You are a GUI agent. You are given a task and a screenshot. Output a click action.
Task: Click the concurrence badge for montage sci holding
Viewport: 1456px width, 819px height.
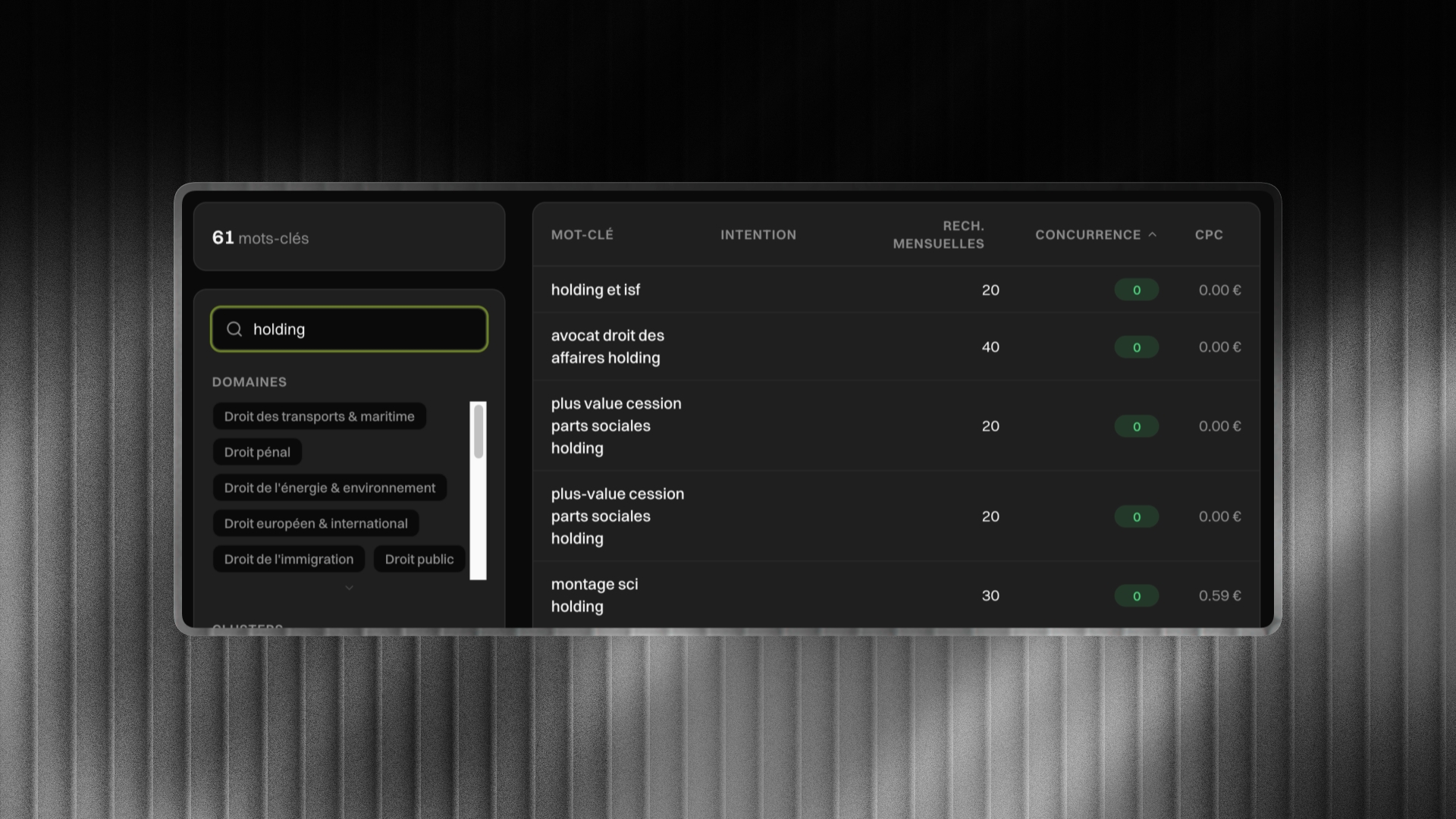point(1136,596)
